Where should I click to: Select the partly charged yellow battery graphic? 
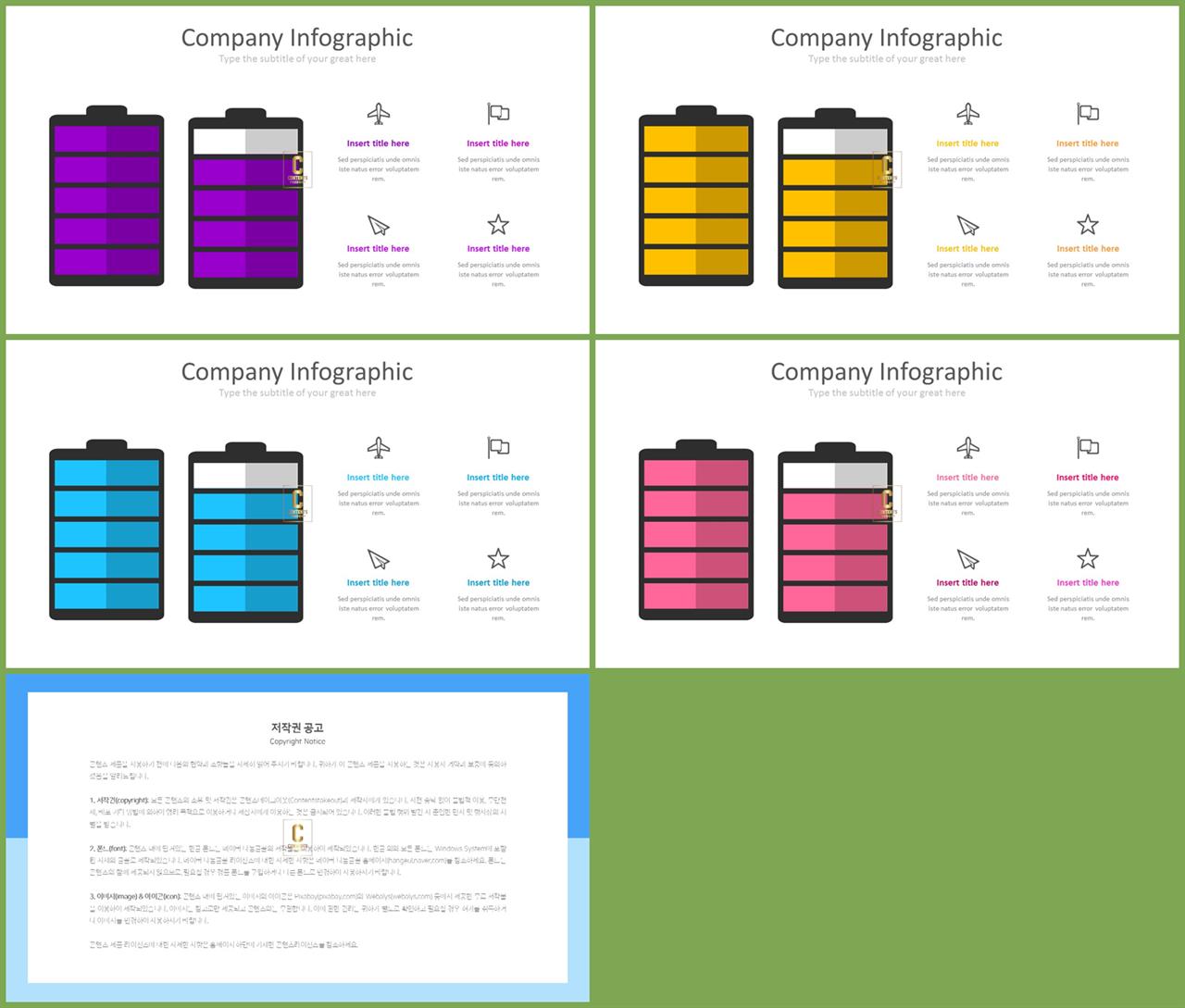pos(835,198)
